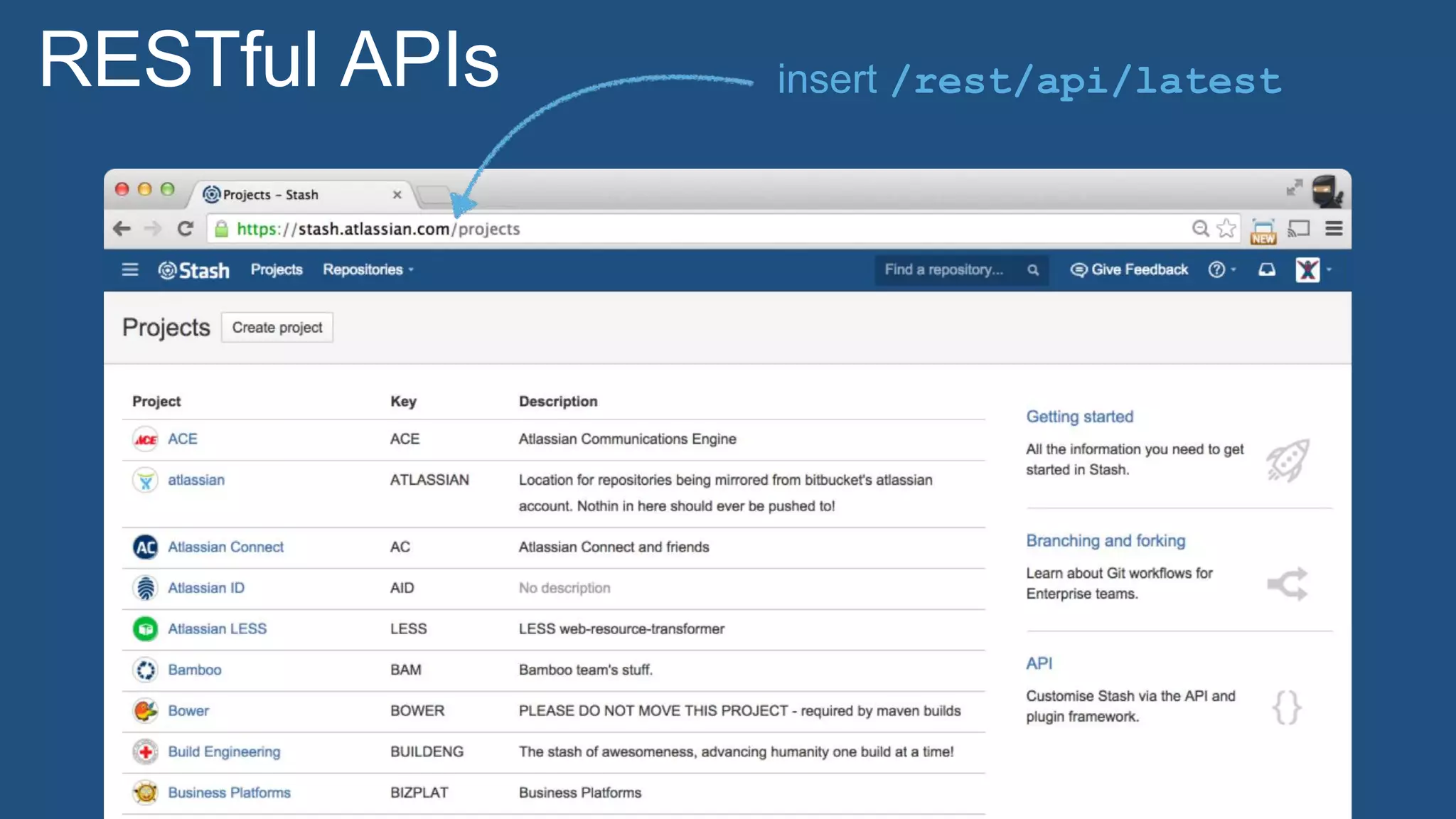Click the Bower bird avatar icon

click(x=146, y=711)
